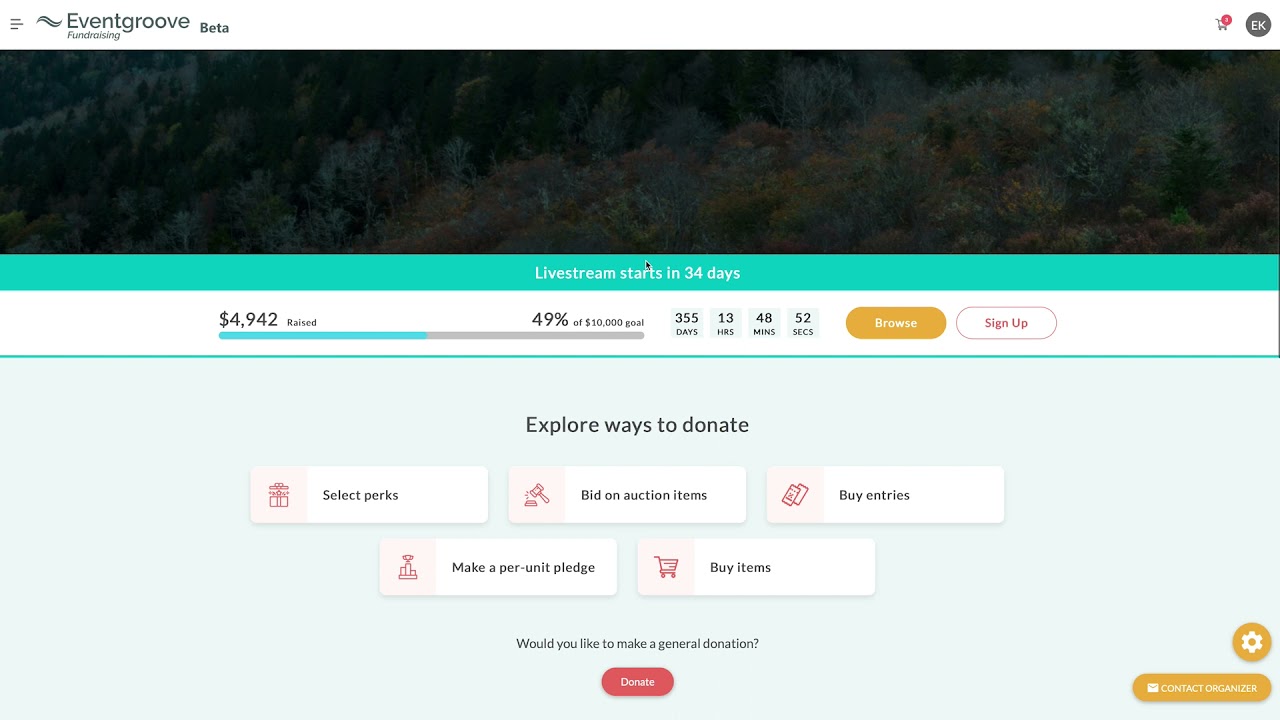Image resolution: width=1280 pixels, height=720 pixels.
Task: Click the "Explore ways to donate" heading
Action: (637, 425)
